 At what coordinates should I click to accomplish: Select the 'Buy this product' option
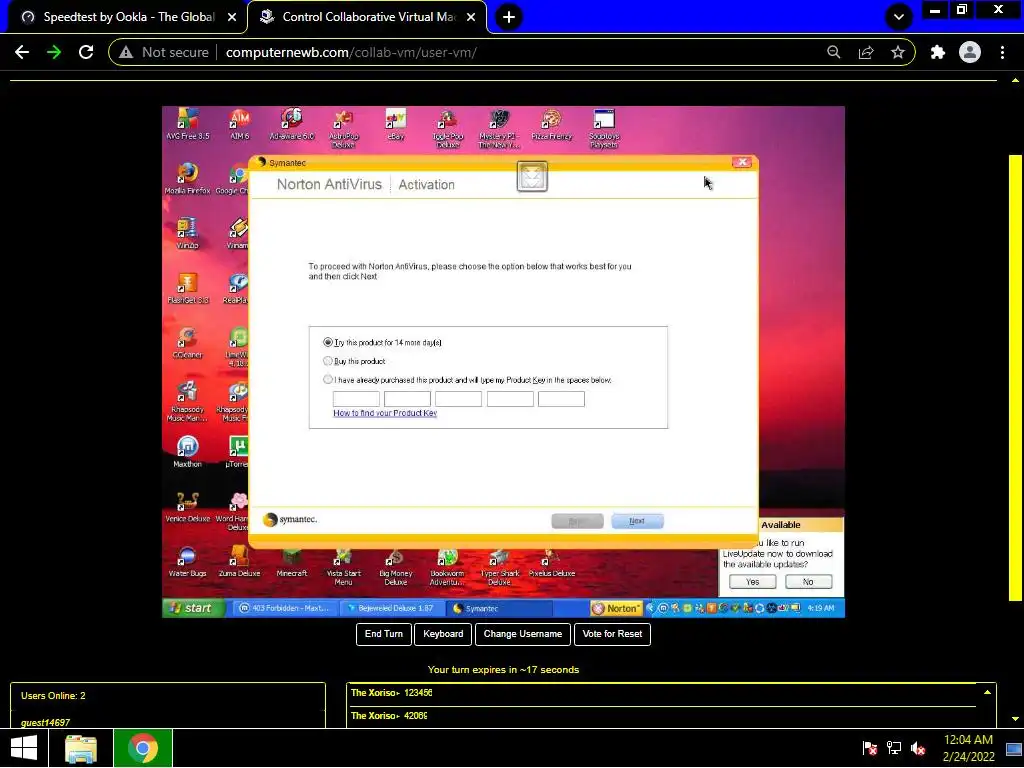click(x=328, y=360)
